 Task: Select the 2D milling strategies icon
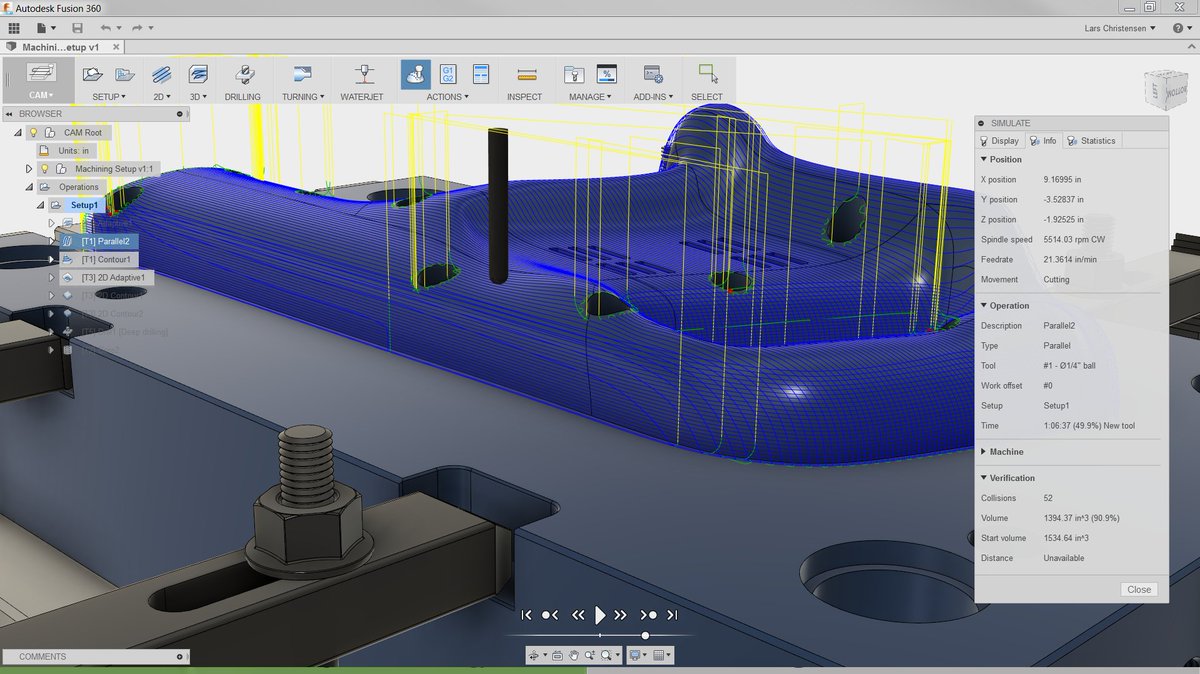pyautogui.click(x=161, y=74)
